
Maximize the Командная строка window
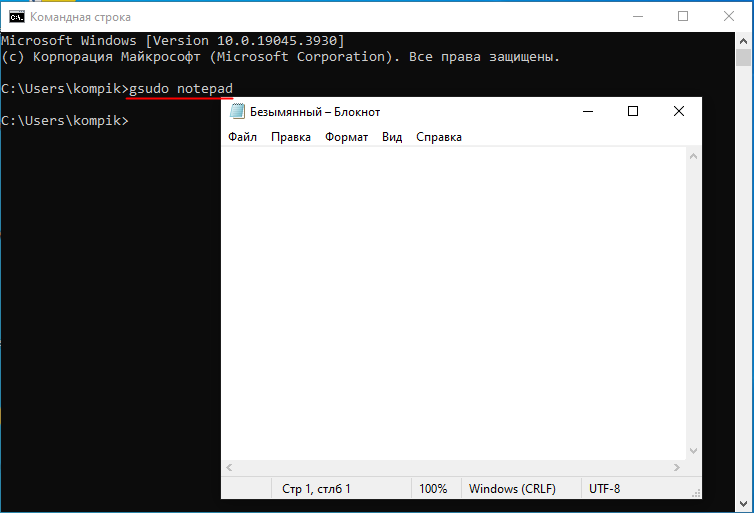pyautogui.click(x=683, y=16)
